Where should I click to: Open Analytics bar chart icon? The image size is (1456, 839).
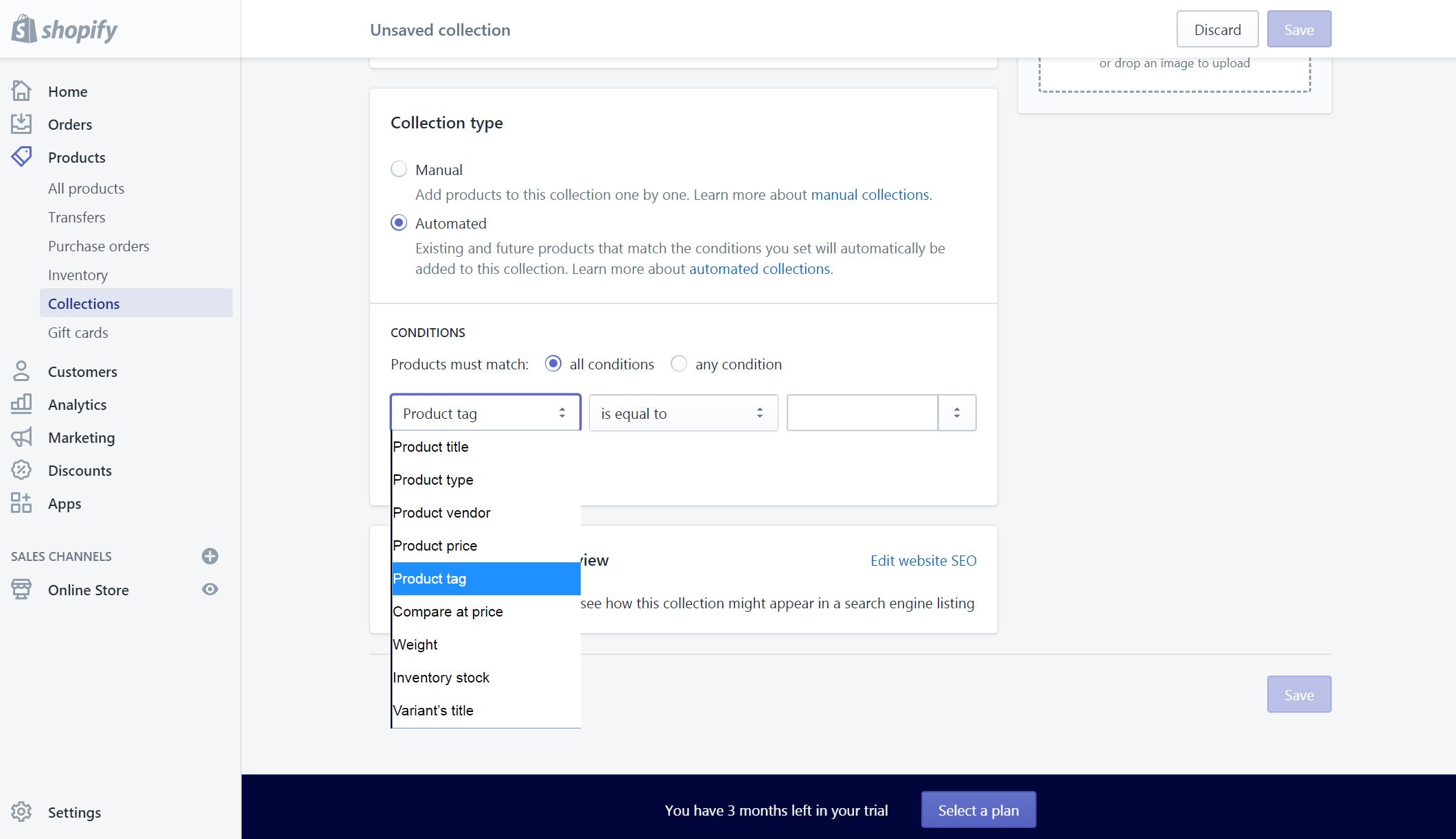[x=21, y=404]
